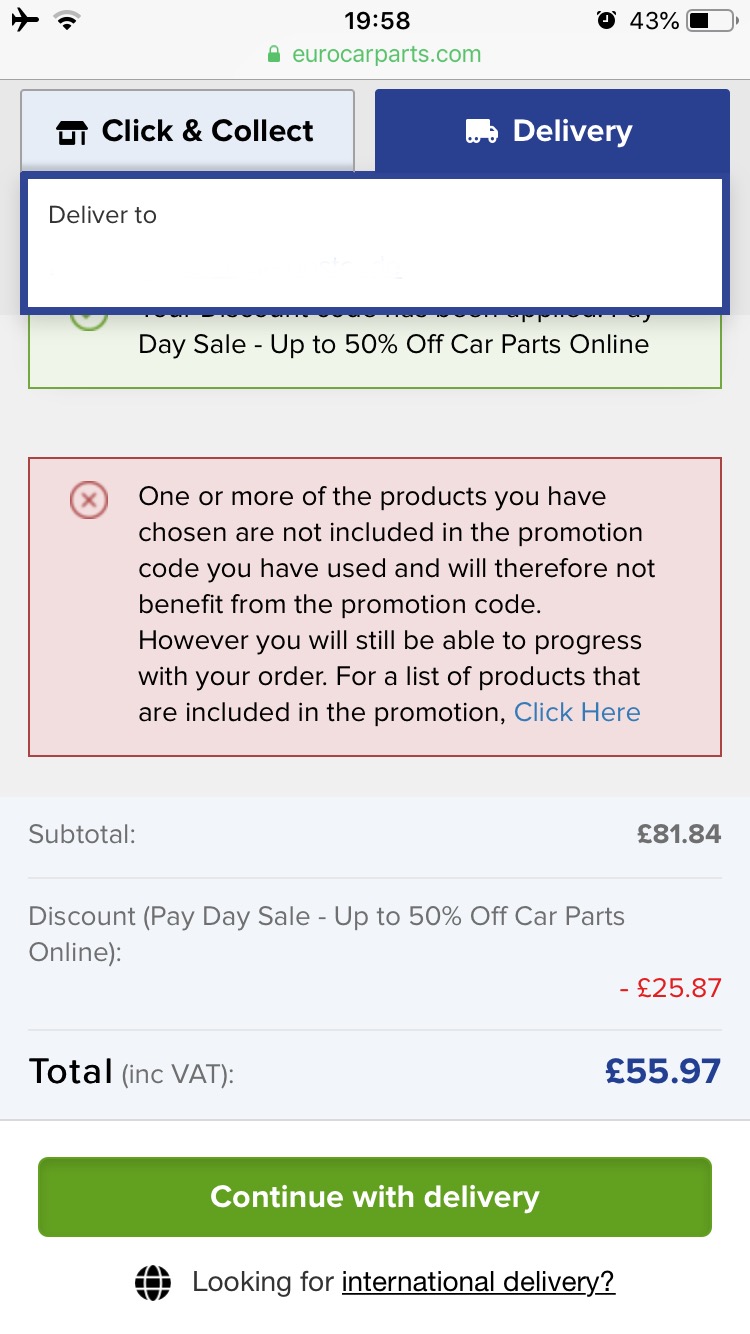Click the globe icon near international delivery
This screenshot has height=1334, width=750.
154,1282
